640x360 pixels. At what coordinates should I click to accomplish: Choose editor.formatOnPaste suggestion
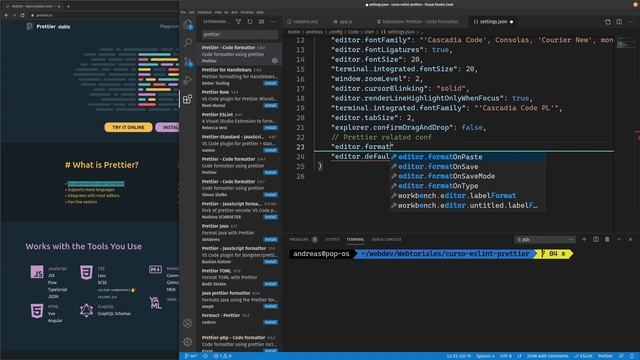pos(467,157)
